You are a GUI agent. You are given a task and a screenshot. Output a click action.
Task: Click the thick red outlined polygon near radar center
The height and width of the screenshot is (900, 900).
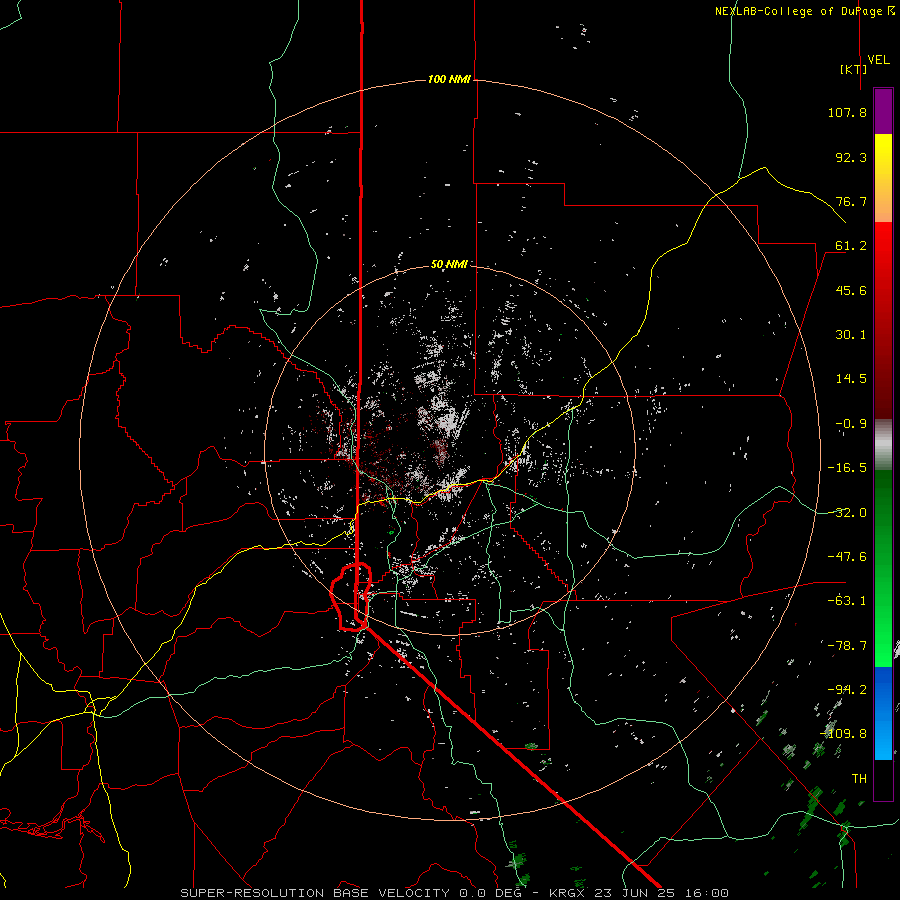(351, 597)
